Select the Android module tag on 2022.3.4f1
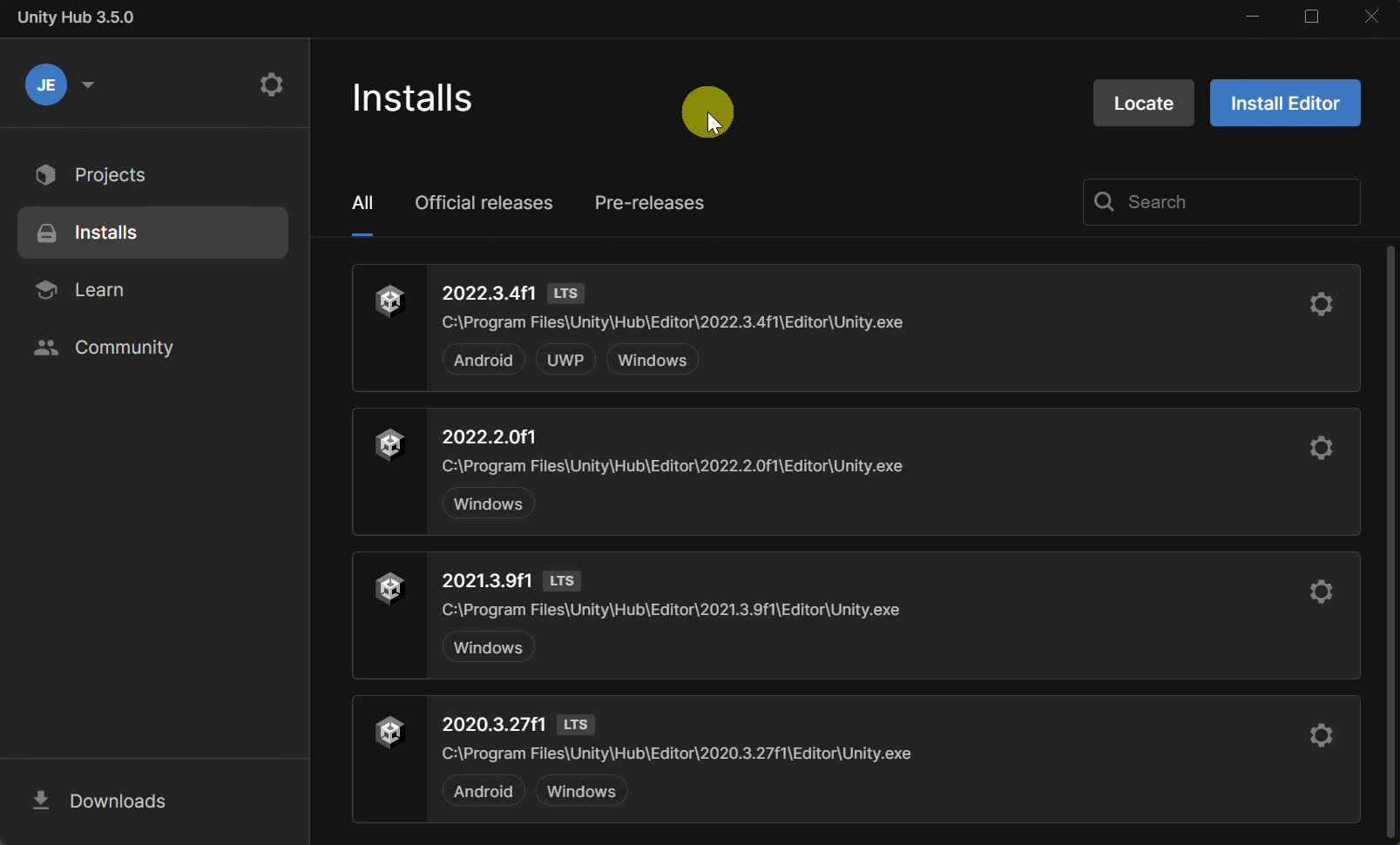This screenshot has width=1400, height=845. click(x=483, y=359)
